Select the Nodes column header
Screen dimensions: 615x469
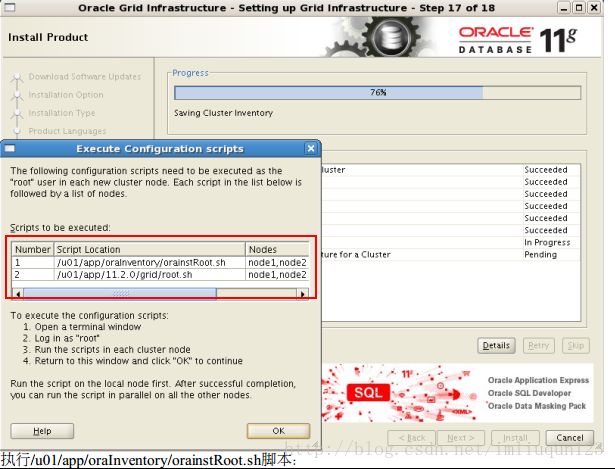coord(277,249)
